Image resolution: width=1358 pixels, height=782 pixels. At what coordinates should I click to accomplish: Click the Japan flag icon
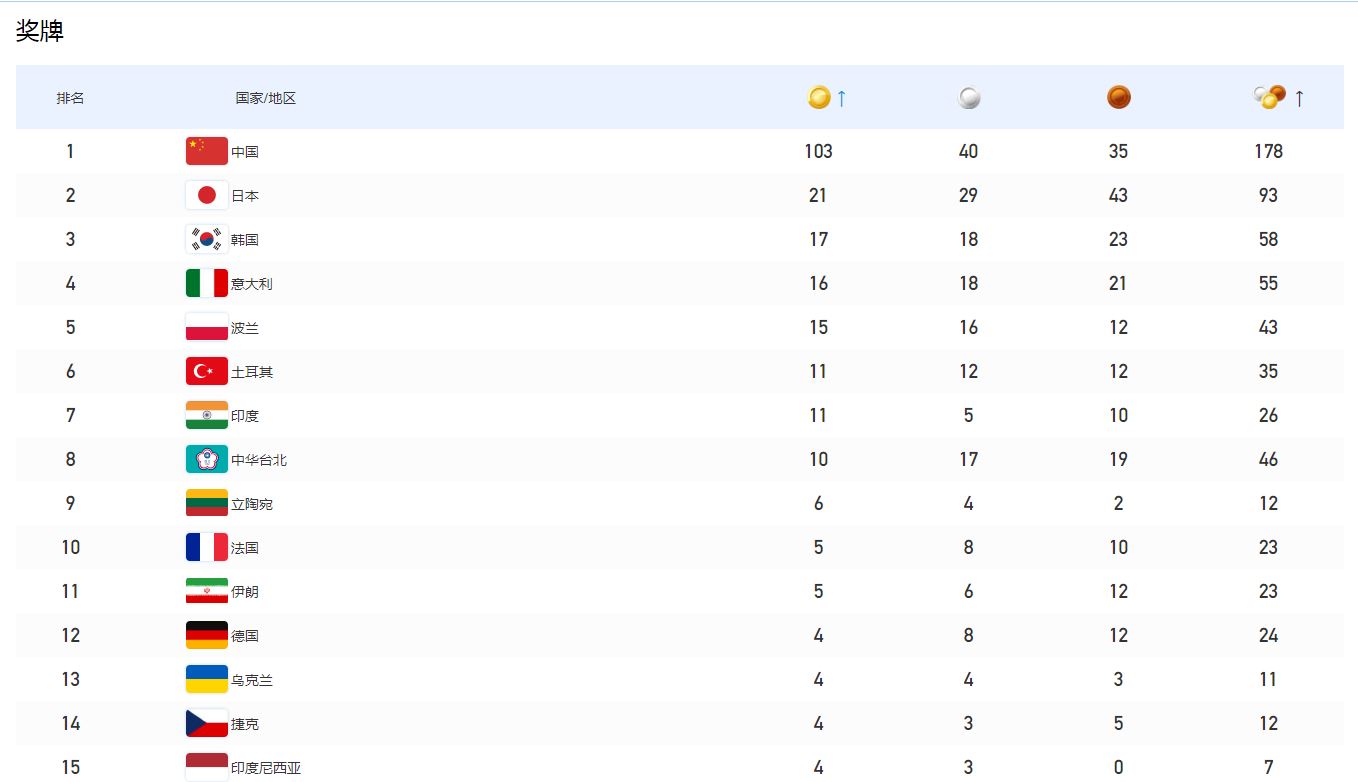[x=207, y=195]
